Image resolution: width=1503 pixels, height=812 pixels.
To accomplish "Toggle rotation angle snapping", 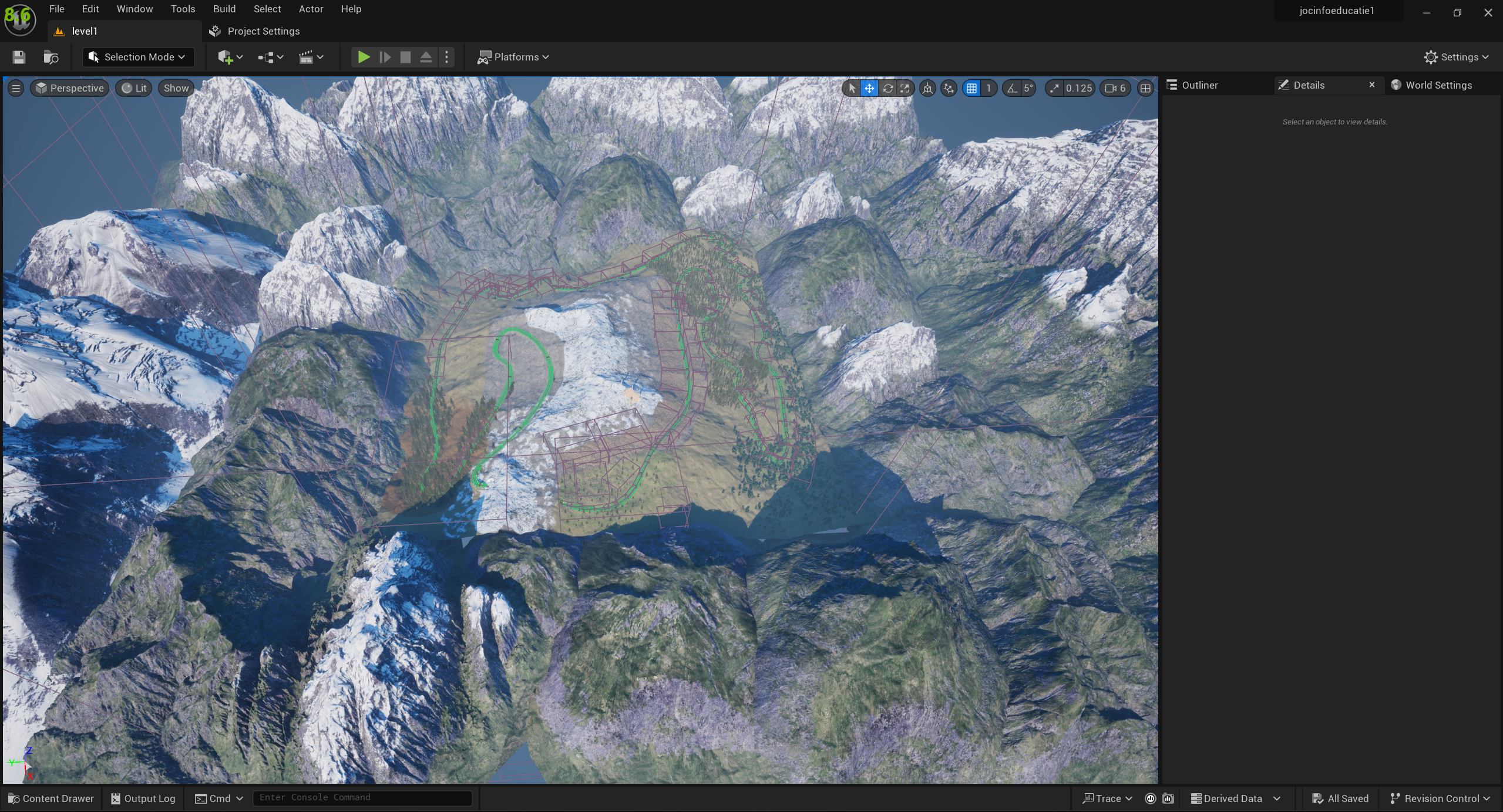I will (x=1011, y=88).
